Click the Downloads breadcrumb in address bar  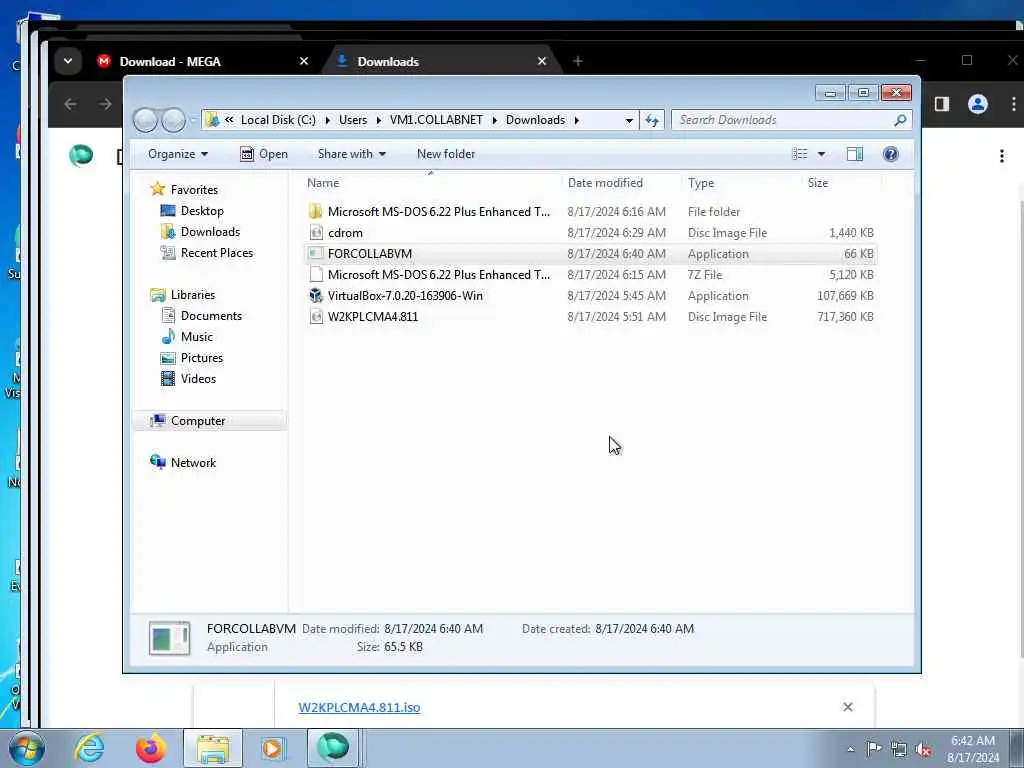(x=536, y=120)
